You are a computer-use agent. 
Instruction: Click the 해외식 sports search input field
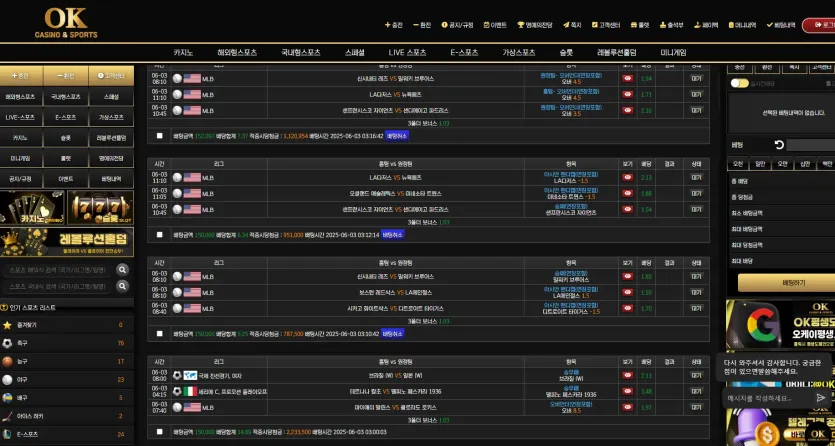click(58, 270)
